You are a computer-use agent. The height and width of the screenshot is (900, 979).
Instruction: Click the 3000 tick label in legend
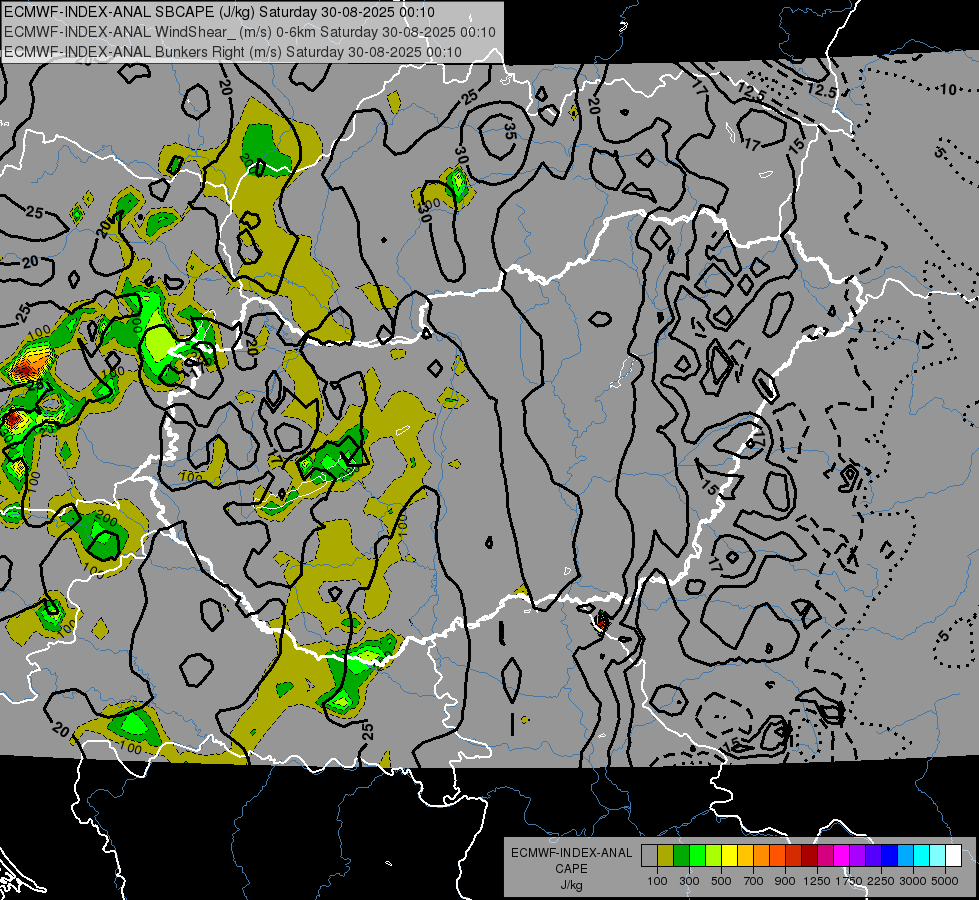click(913, 881)
